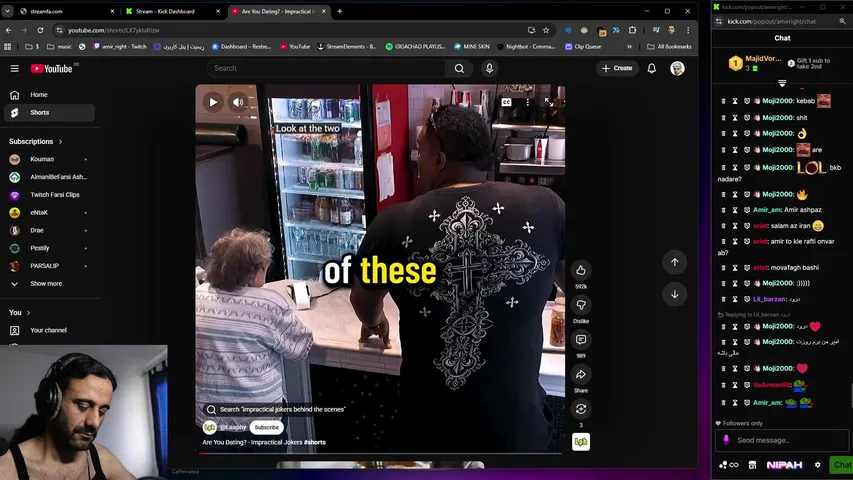Mute the Shorts video volume
853x480 pixels.
coord(238,102)
